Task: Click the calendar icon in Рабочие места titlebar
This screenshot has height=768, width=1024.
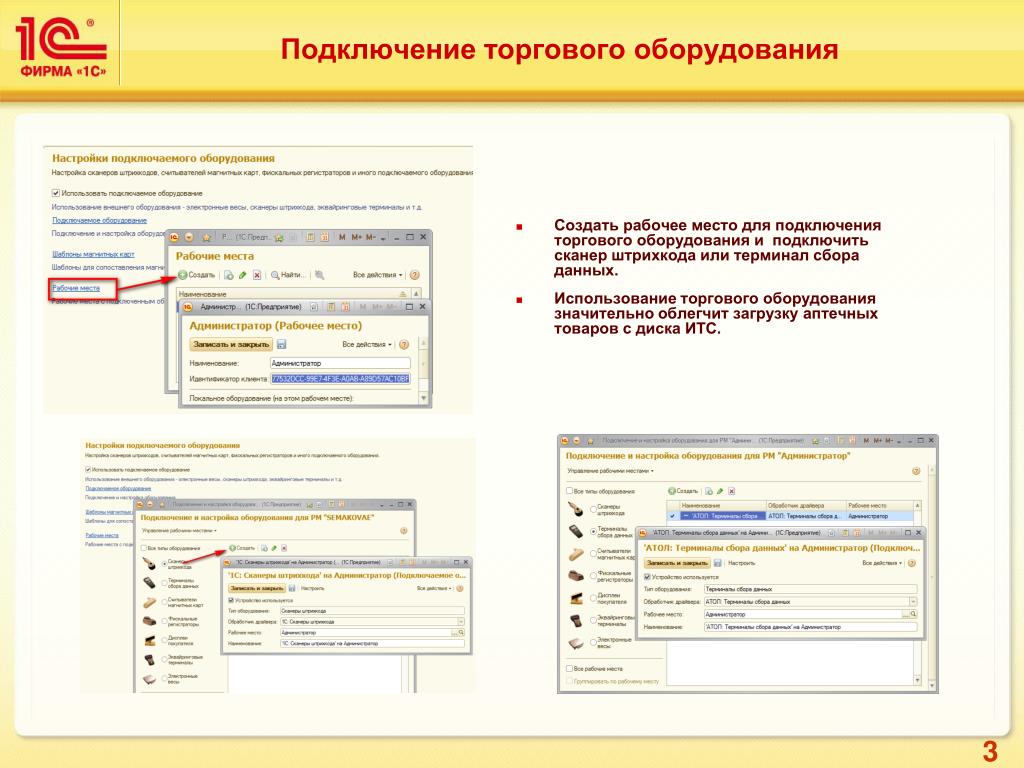Action: click(x=325, y=237)
